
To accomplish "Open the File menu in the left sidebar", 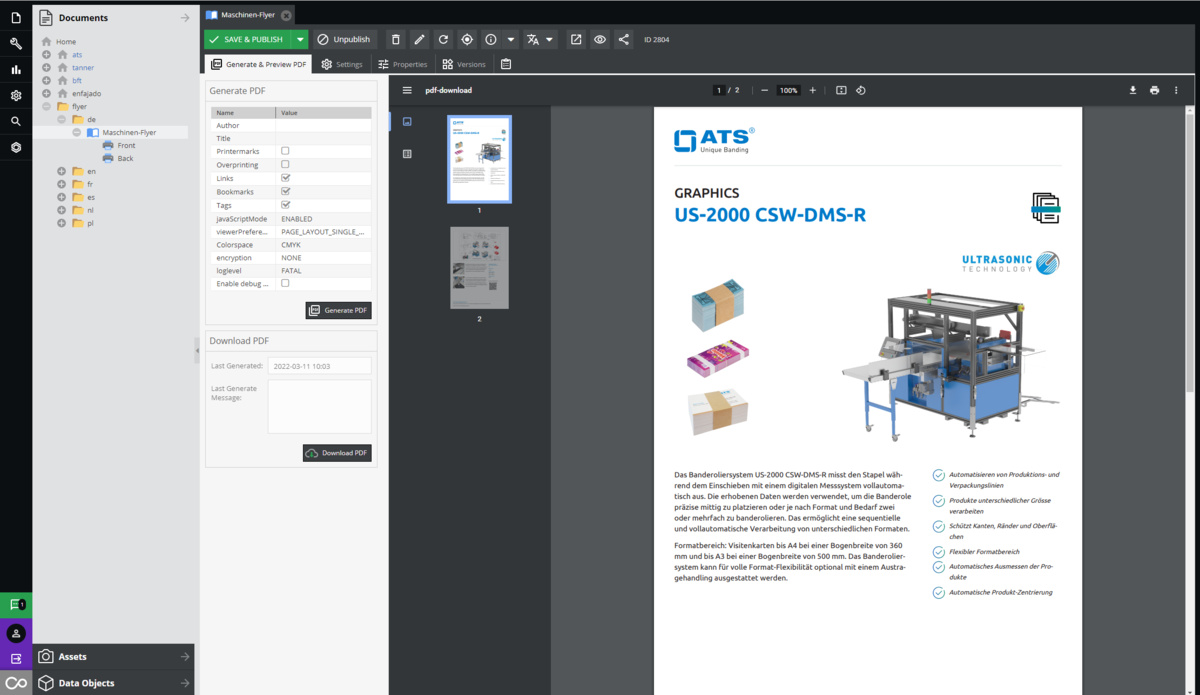I will 16,18.
